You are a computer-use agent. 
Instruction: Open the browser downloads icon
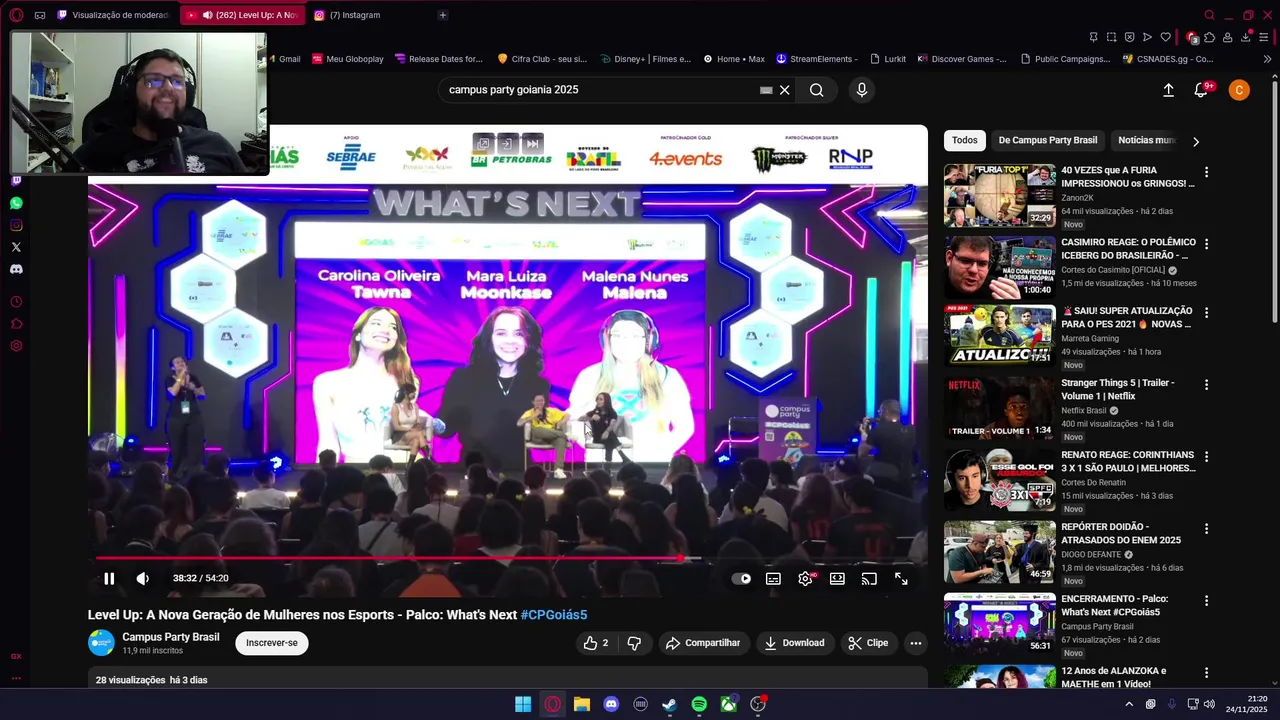tap(1247, 37)
